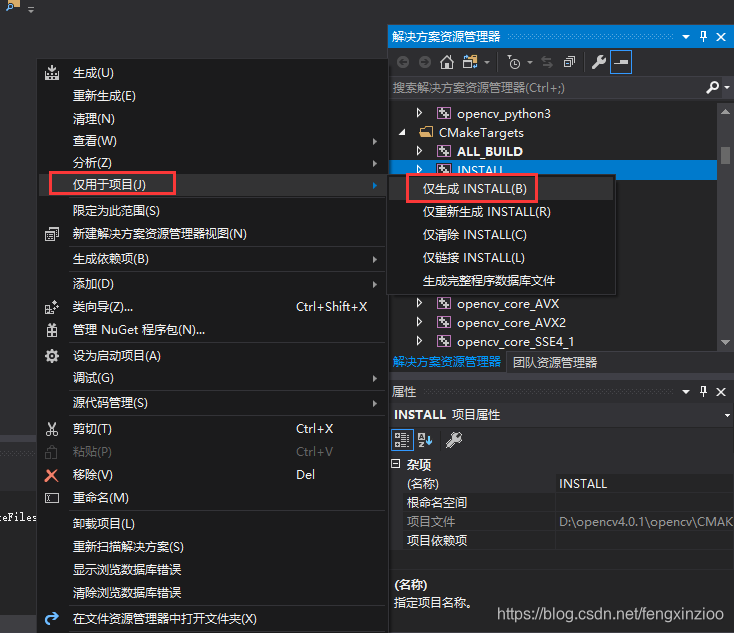The image size is (734, 633).
Task: Click 新建解决方案资源管理器视图(N)
Action: click(213, 234)
